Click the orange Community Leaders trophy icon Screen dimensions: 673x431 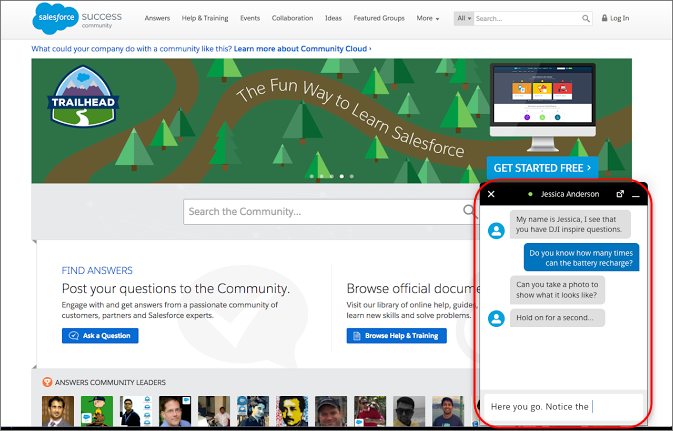47,382
